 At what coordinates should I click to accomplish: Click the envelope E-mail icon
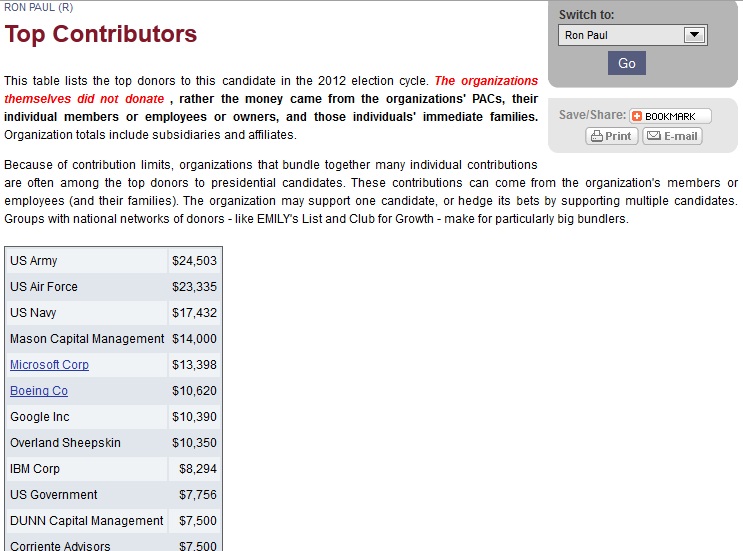(x=653, y=136)
